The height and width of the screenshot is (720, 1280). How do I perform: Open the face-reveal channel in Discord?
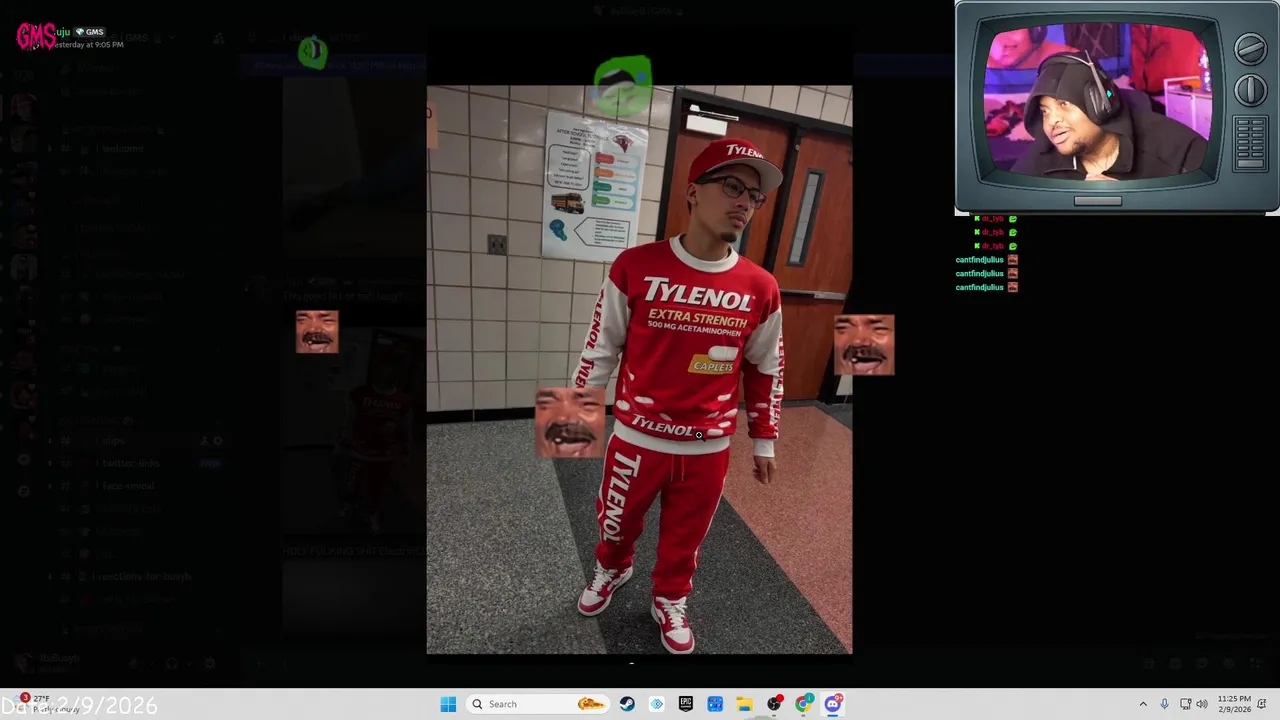128,486
